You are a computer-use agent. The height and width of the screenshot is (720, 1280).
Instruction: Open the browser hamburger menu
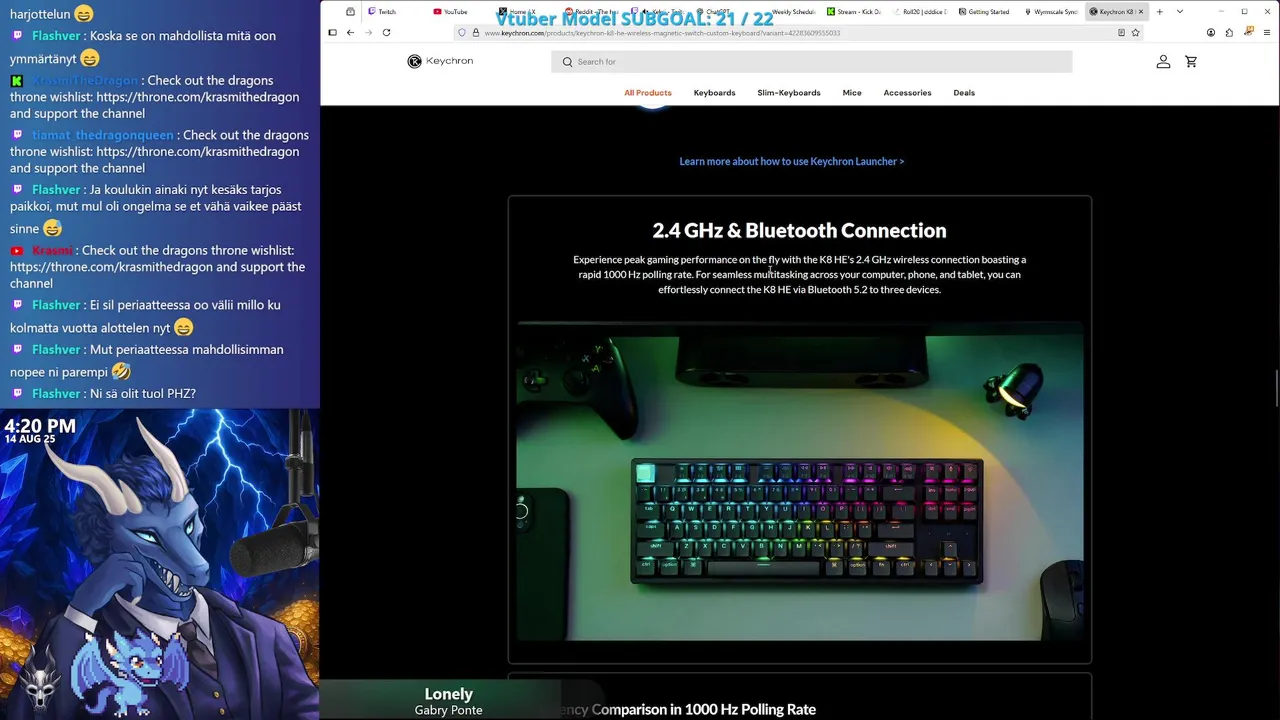pyautogui.click(x=1267, y=32)
